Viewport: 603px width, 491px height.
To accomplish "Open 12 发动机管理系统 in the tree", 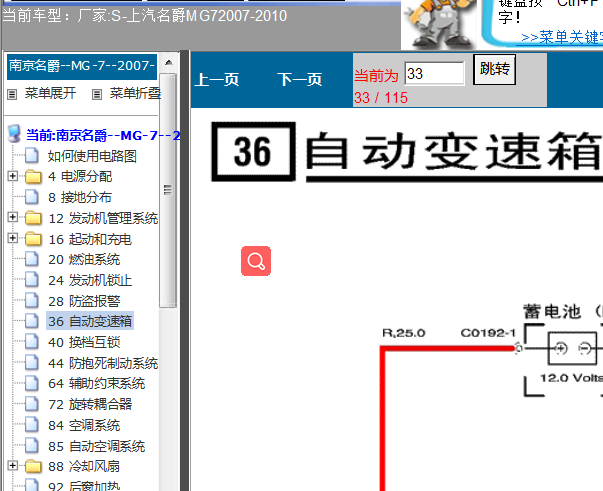I will (103, 218).
